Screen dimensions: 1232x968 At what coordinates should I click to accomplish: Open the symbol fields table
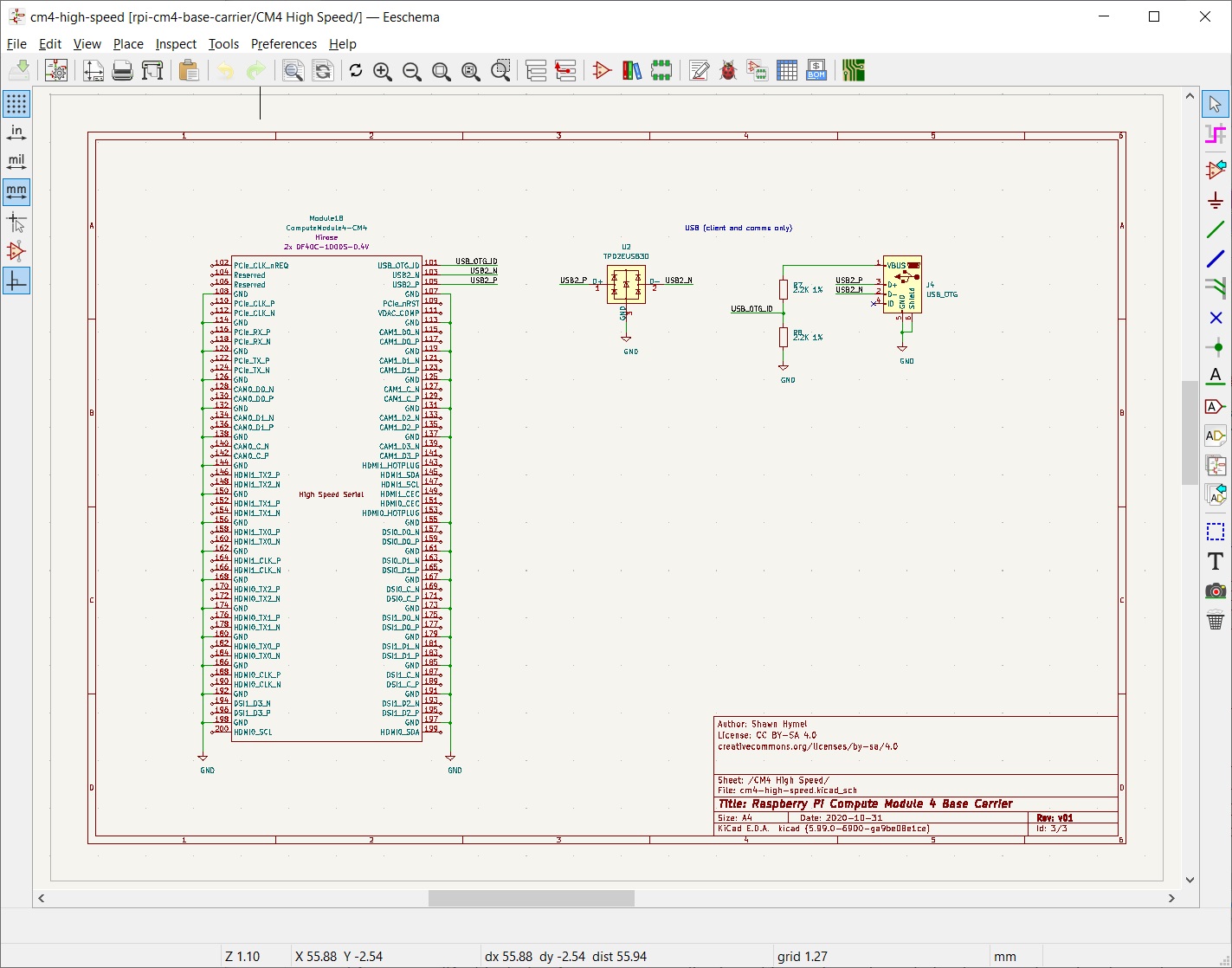pos(787,70)
